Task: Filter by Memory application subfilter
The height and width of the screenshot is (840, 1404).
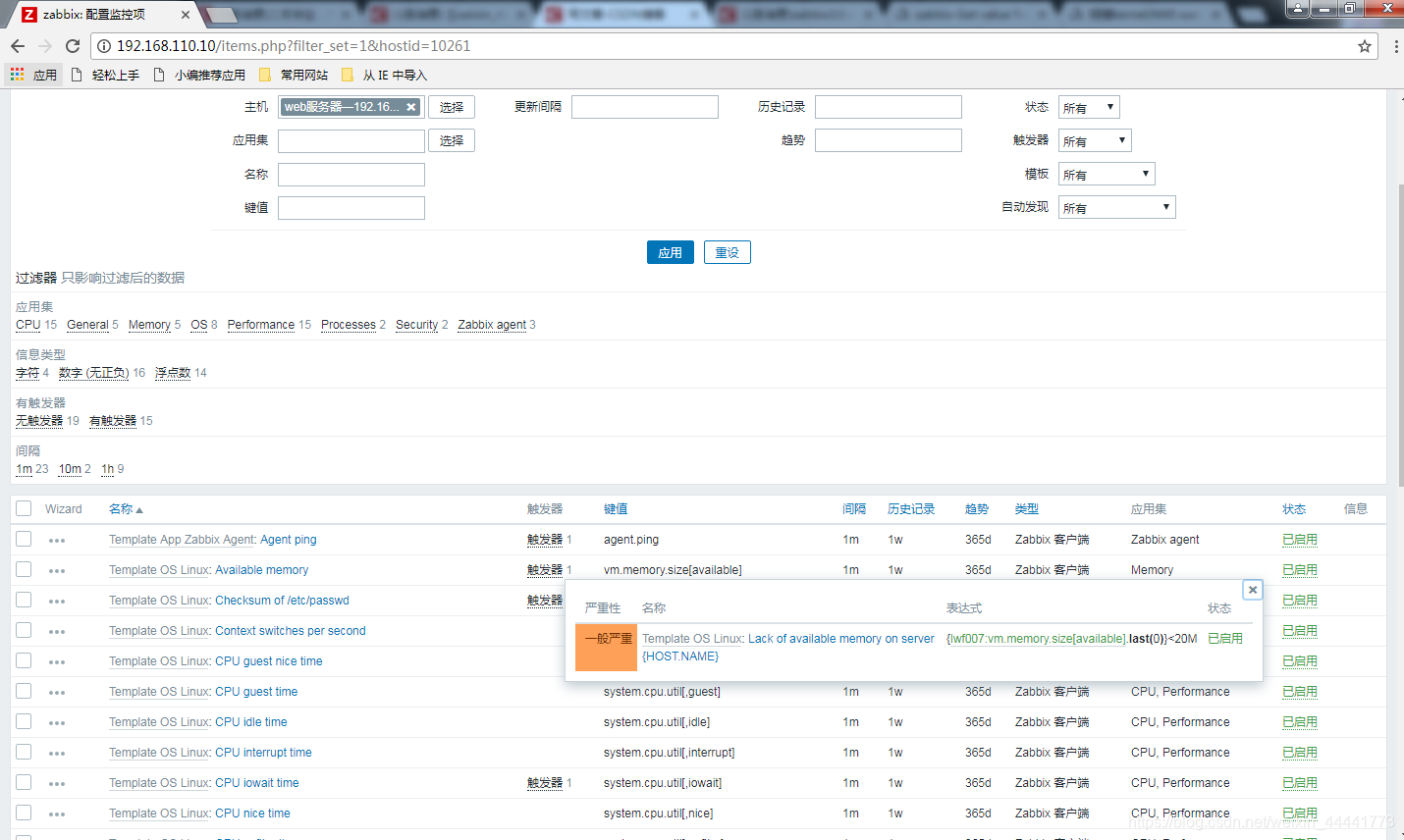Action: (149, 325)
